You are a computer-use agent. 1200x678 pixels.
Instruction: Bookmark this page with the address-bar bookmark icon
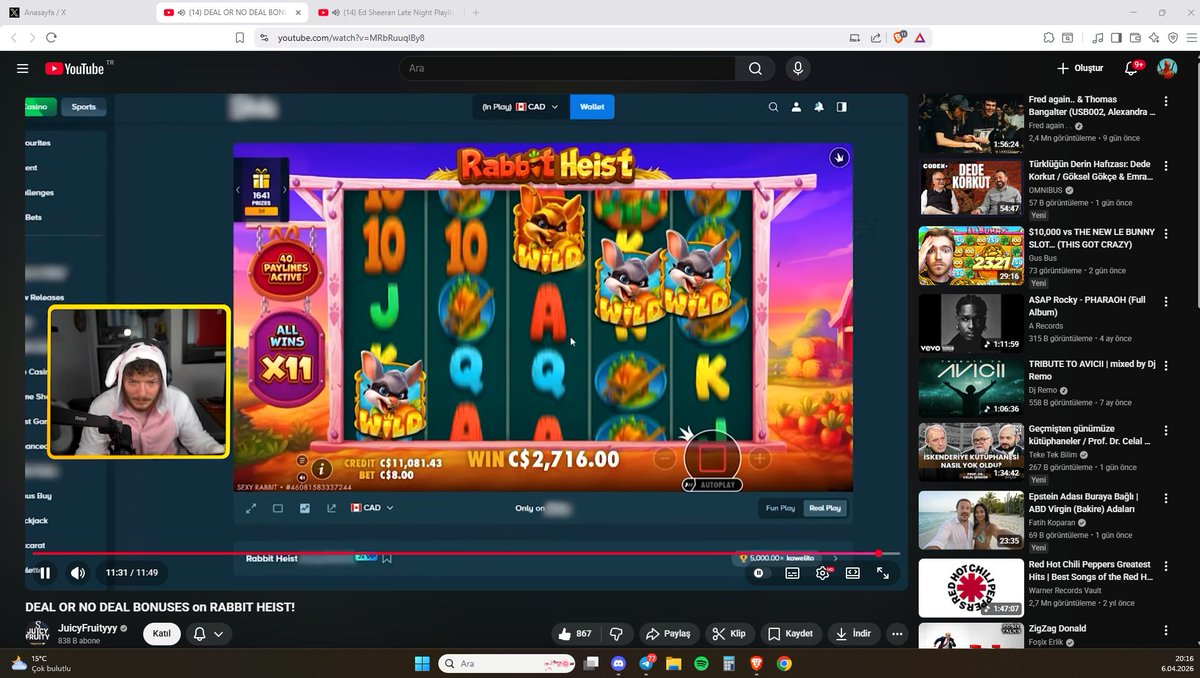[x=240, y=37]
